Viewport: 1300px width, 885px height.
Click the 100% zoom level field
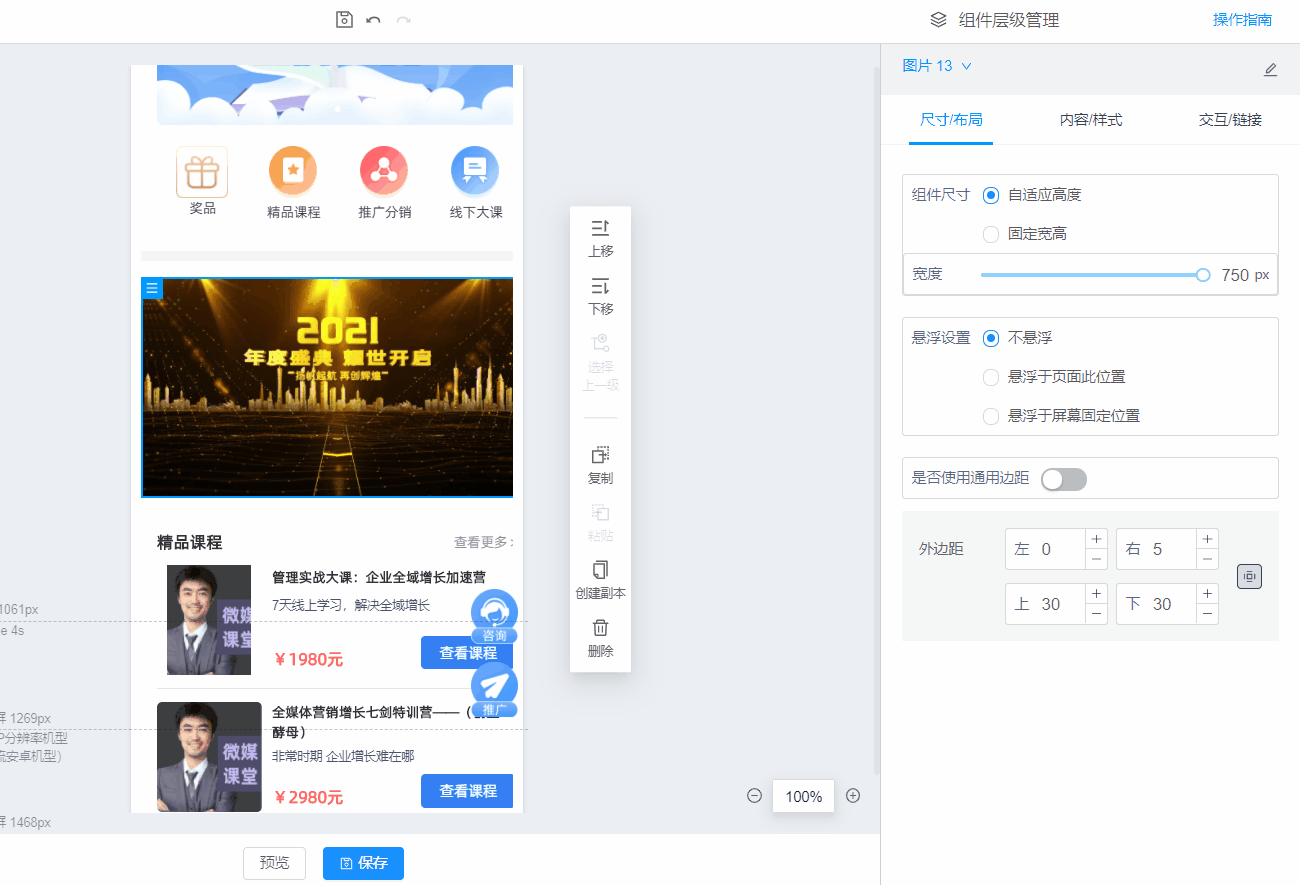(804, 797)
